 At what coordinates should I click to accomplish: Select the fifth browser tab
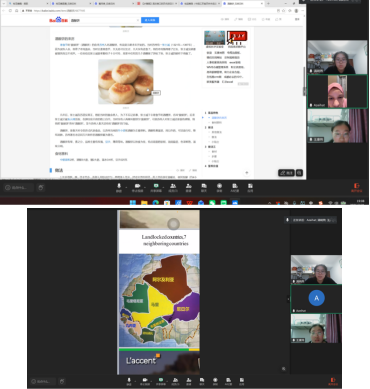pyautogui.click(x=200, y=3)
